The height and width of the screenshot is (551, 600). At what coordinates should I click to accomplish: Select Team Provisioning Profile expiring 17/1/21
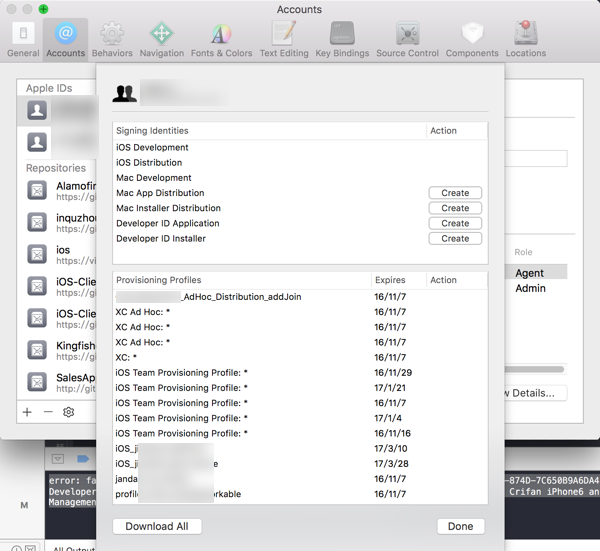tap(300, 388)
